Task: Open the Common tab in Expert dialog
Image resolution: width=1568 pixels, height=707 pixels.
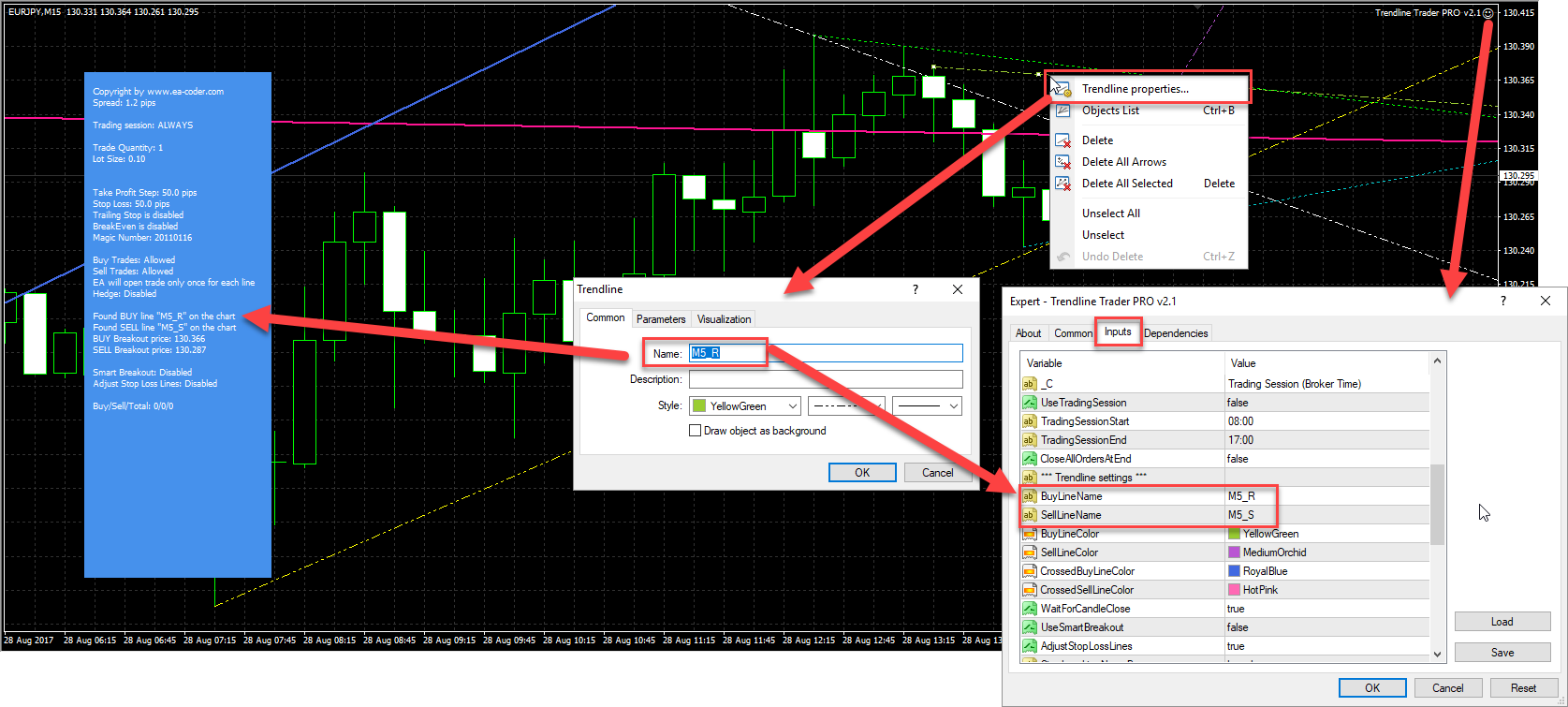Action: coord(1073,333)
